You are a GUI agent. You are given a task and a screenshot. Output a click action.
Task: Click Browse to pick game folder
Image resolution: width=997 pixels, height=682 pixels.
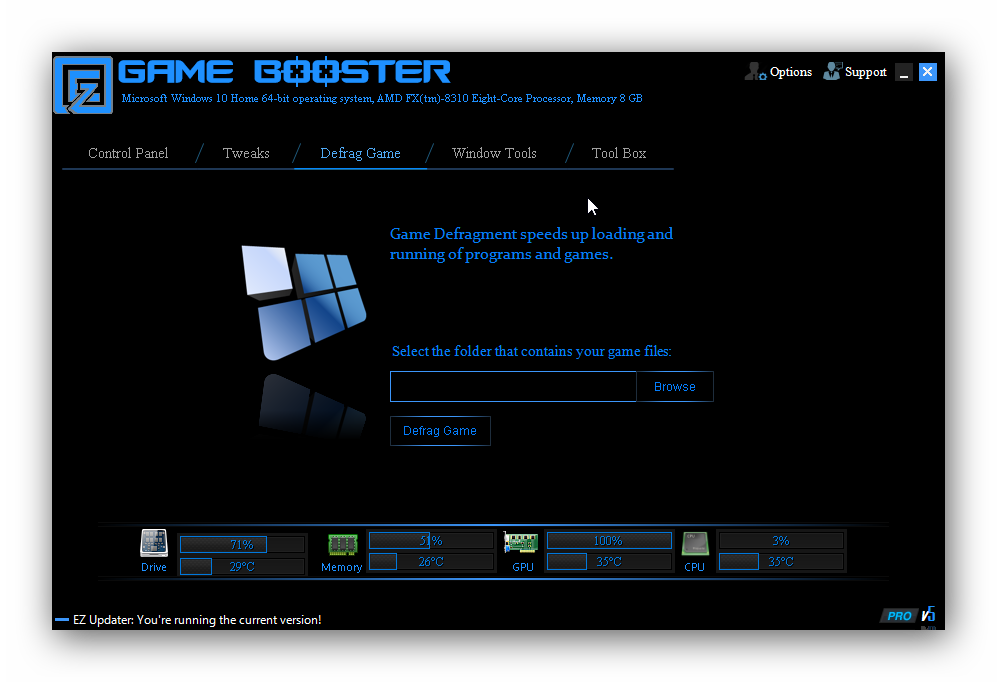click(x=675, y=386)
